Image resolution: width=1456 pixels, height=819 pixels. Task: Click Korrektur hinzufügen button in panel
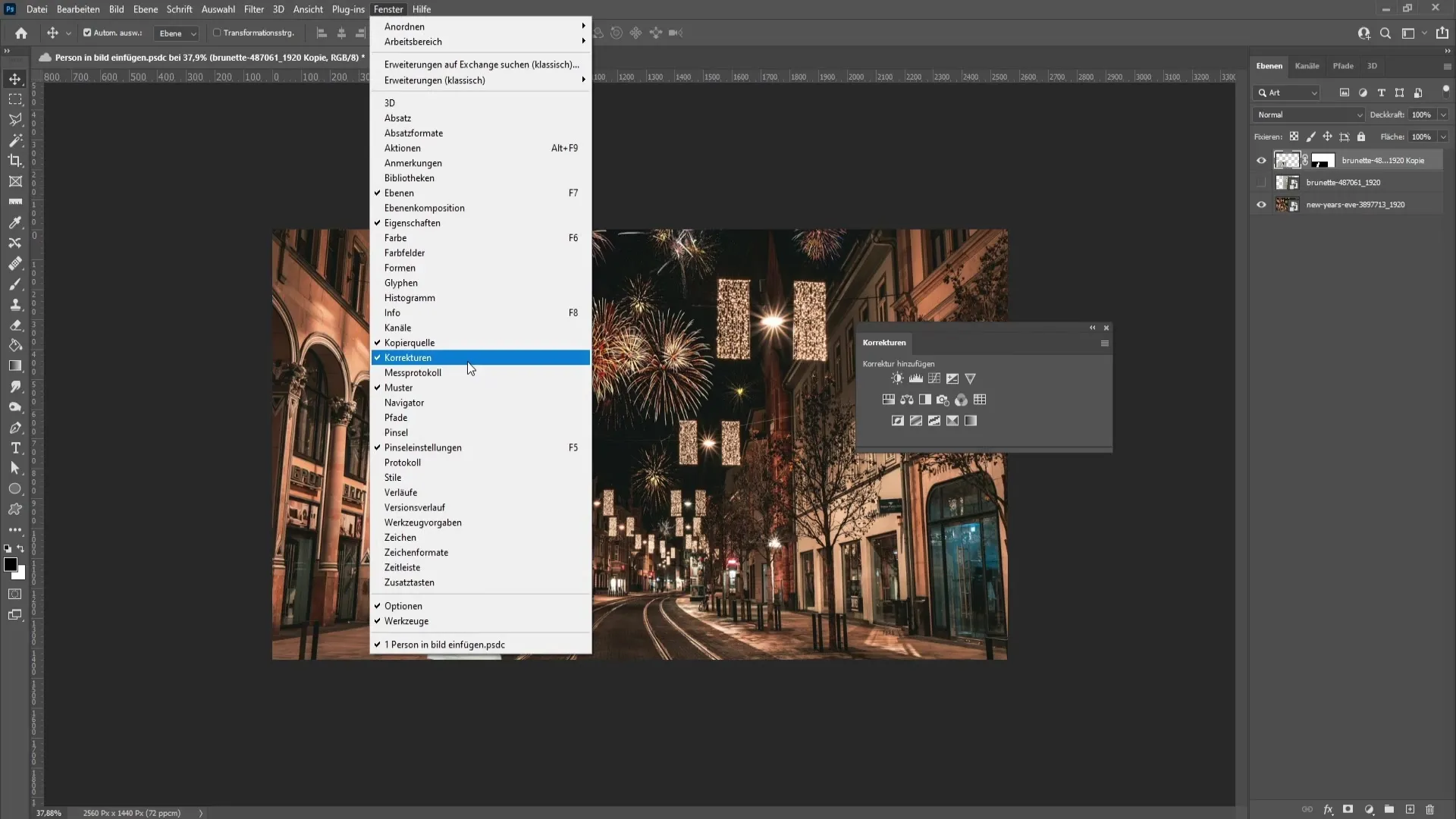[x=897, y=363]
